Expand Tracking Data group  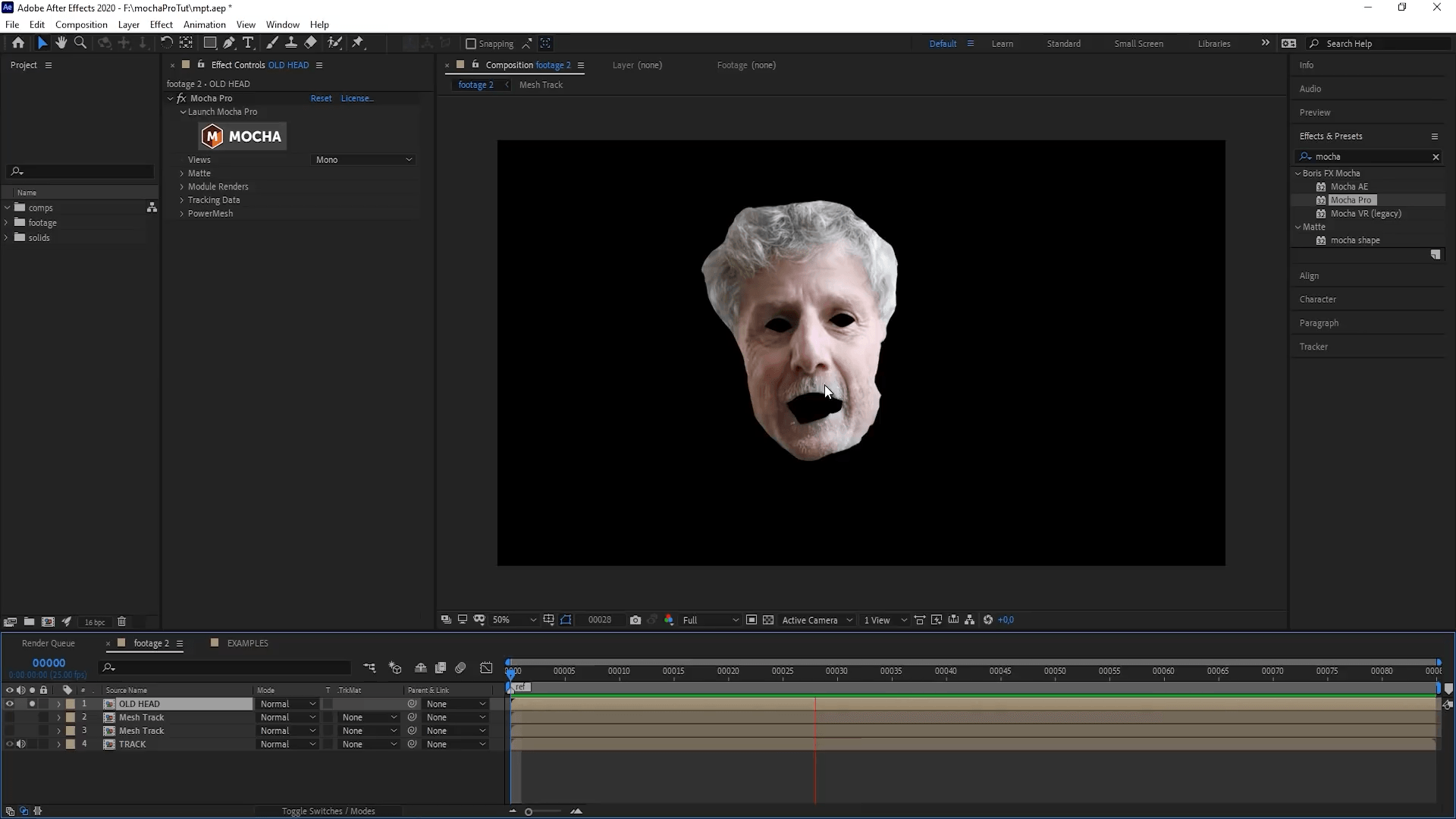[182, 200]
